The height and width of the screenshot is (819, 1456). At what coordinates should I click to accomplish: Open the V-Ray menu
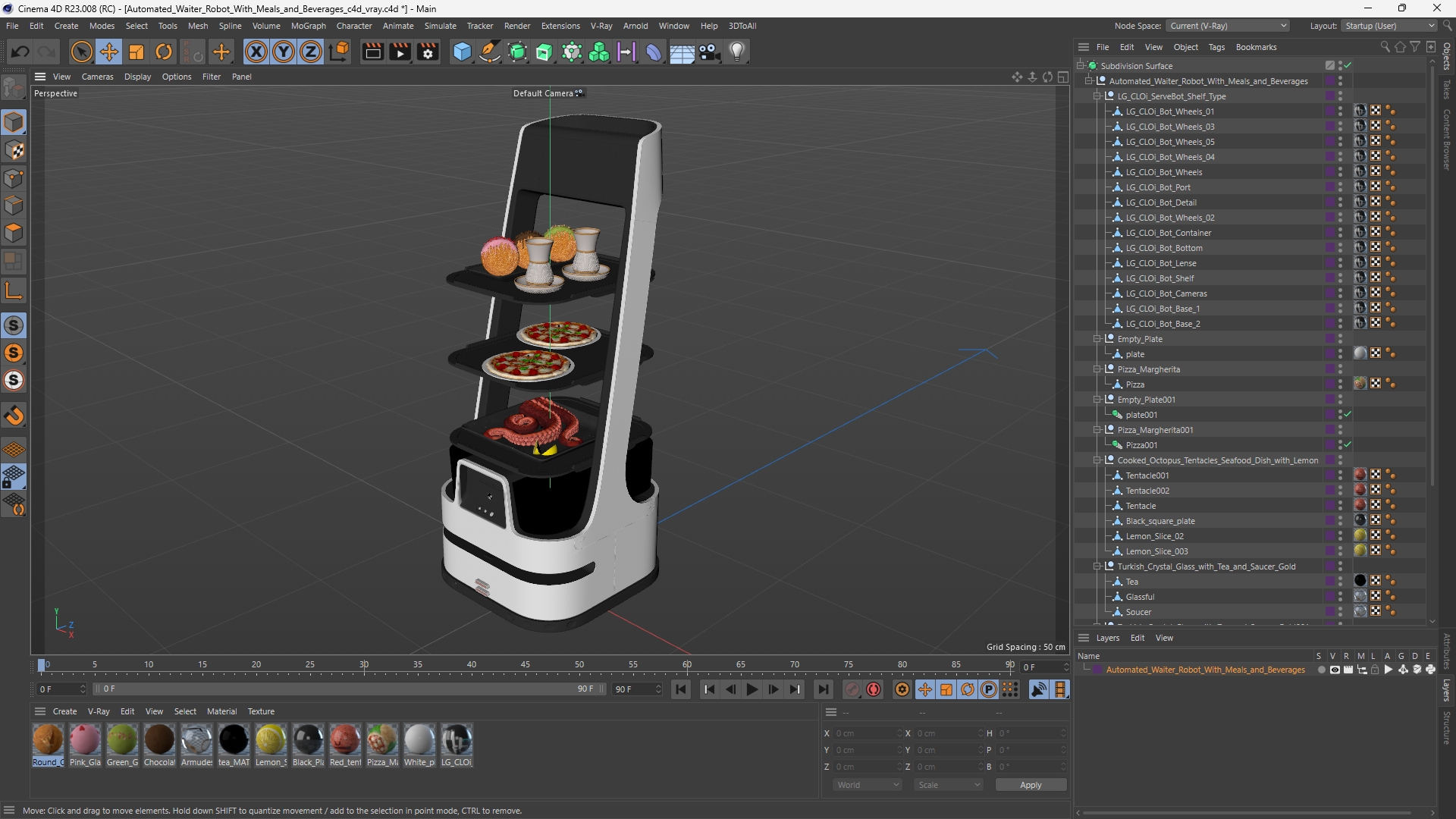601,26
